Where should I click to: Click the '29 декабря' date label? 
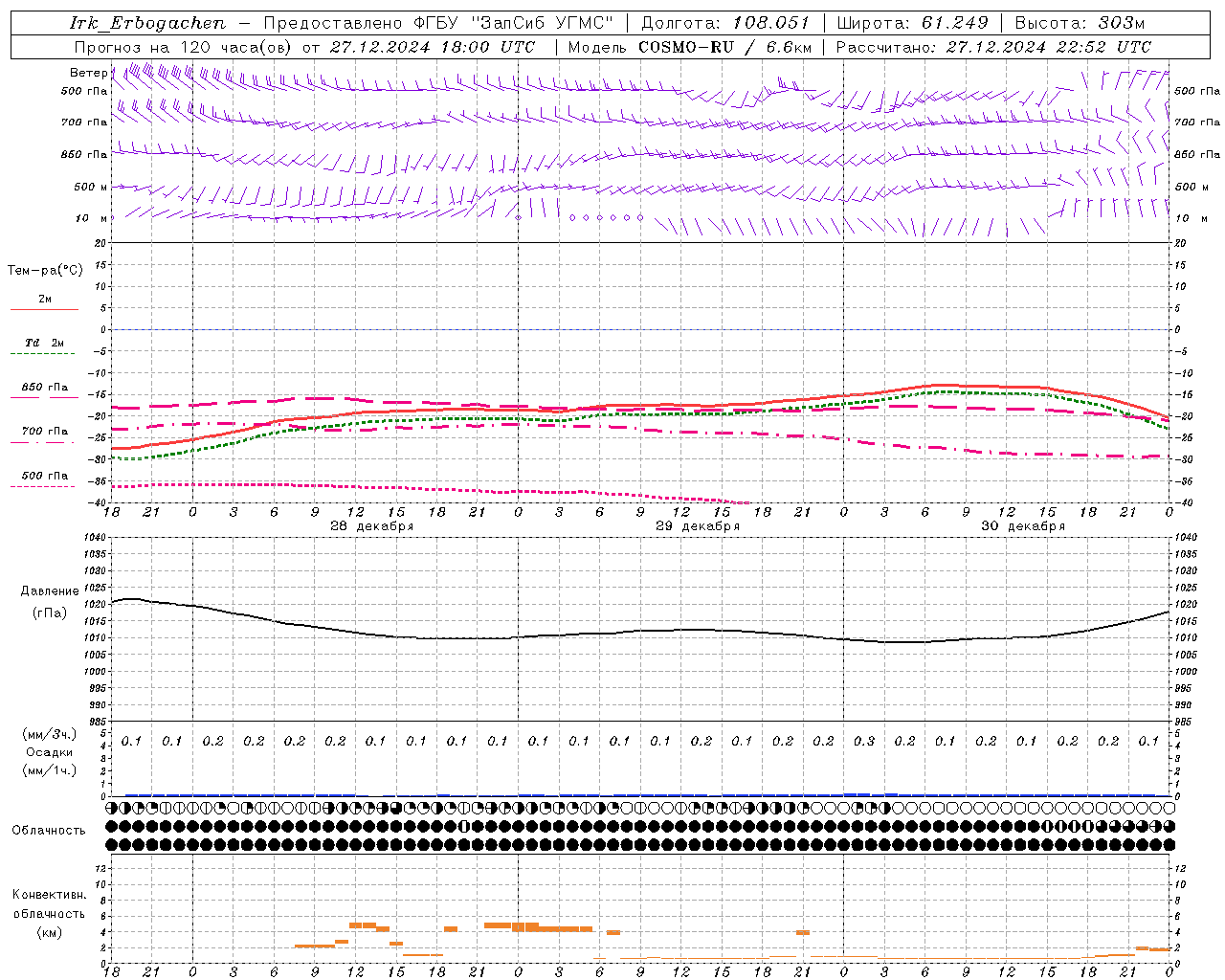(x=698, y=526)
